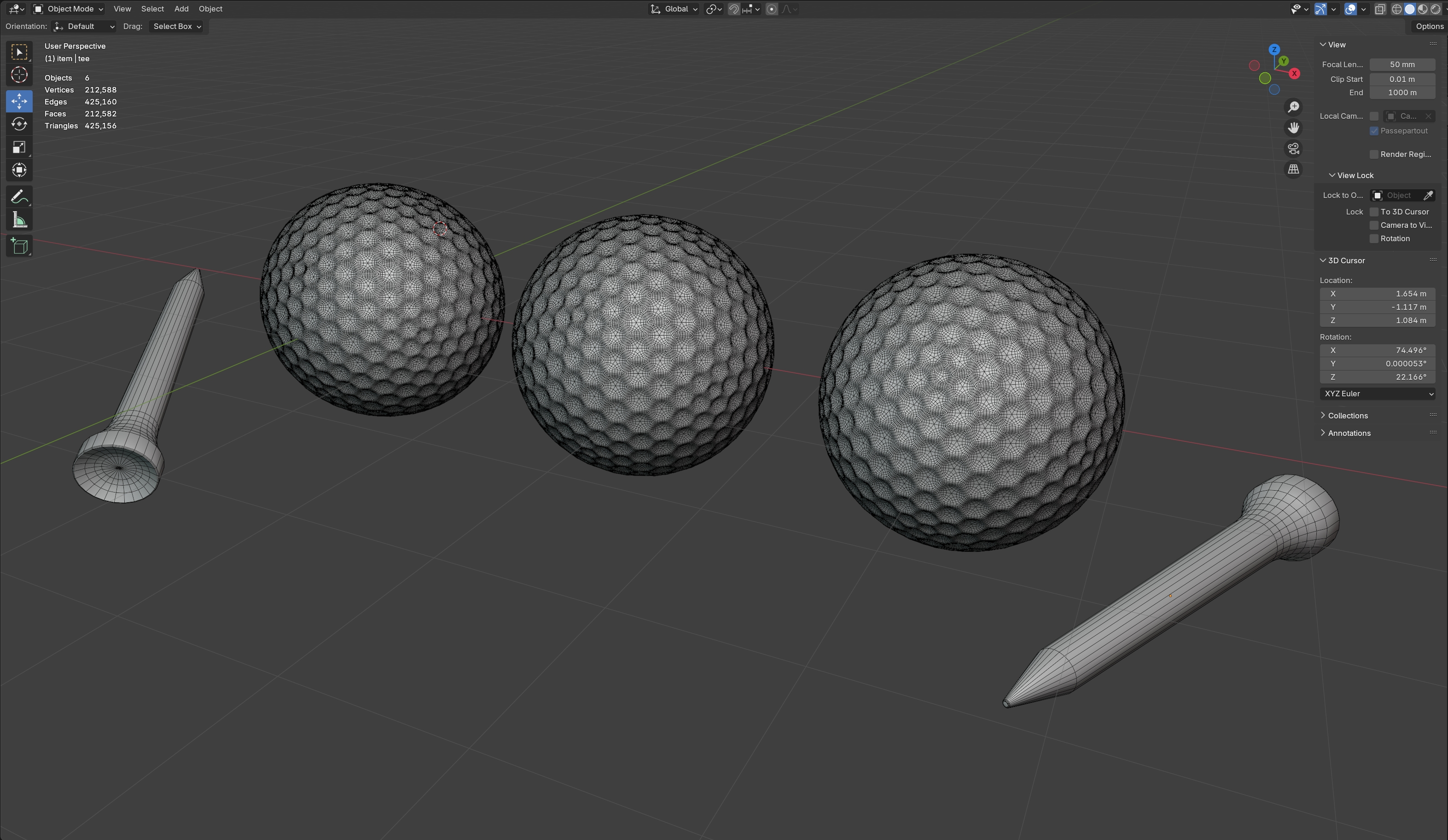Click the Focal Length 50 mm field
This screenshot has width=1448, height=840.
(x=1401, y=64)
